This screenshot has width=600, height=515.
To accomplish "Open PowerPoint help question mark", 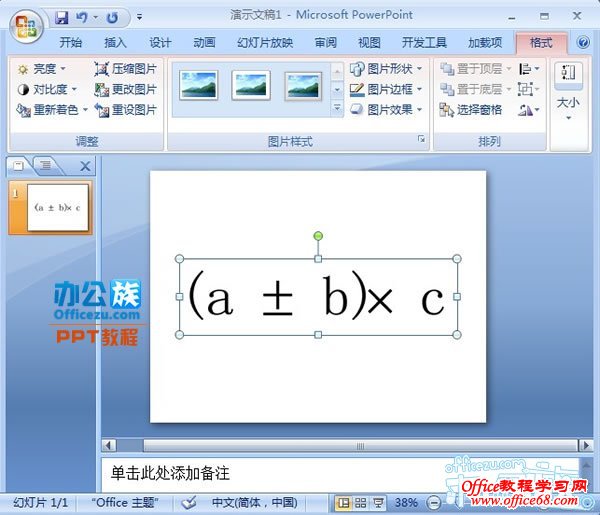I will 583,42.
